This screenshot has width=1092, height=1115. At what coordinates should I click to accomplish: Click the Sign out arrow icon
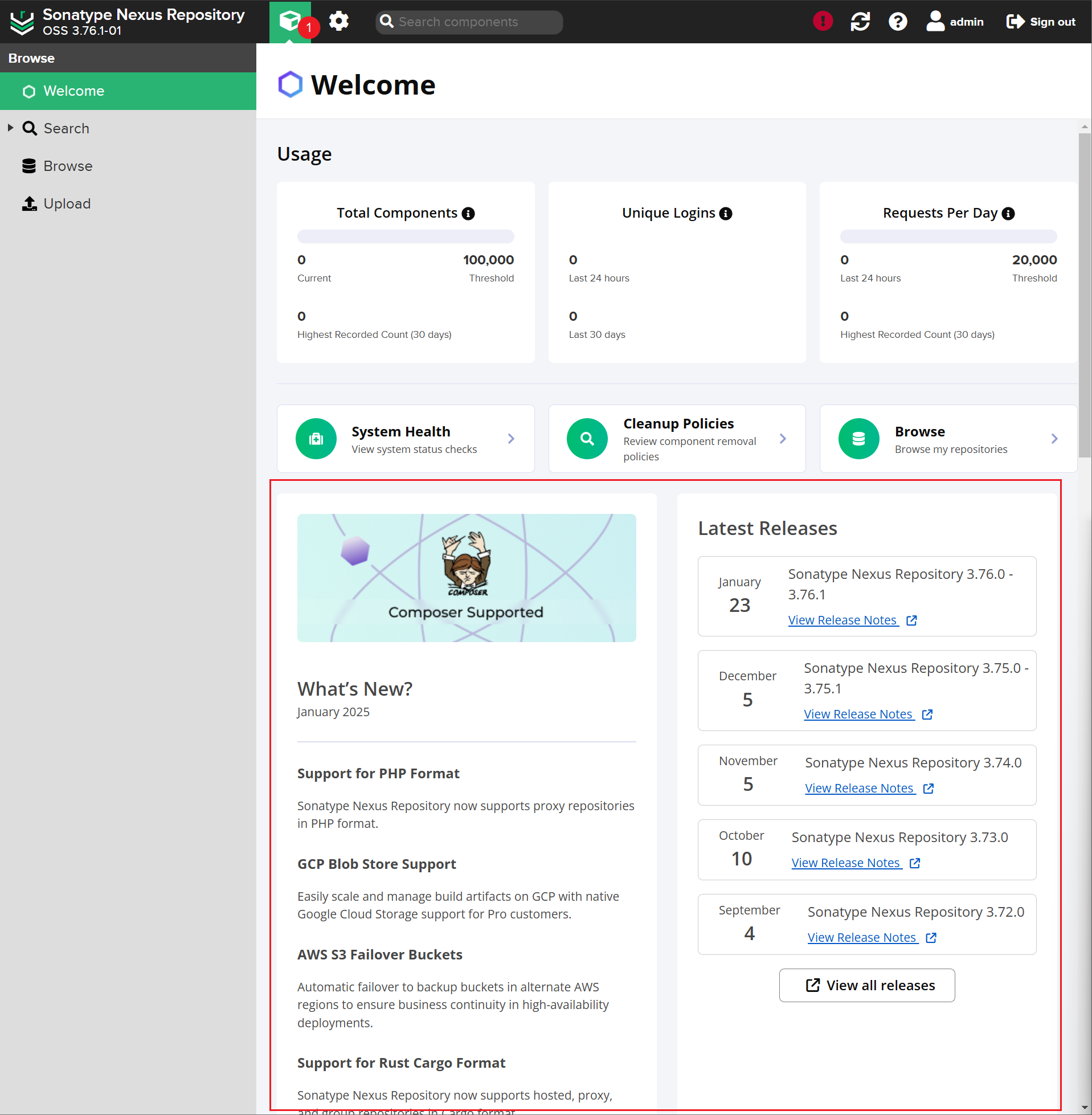coord(1015,22)
